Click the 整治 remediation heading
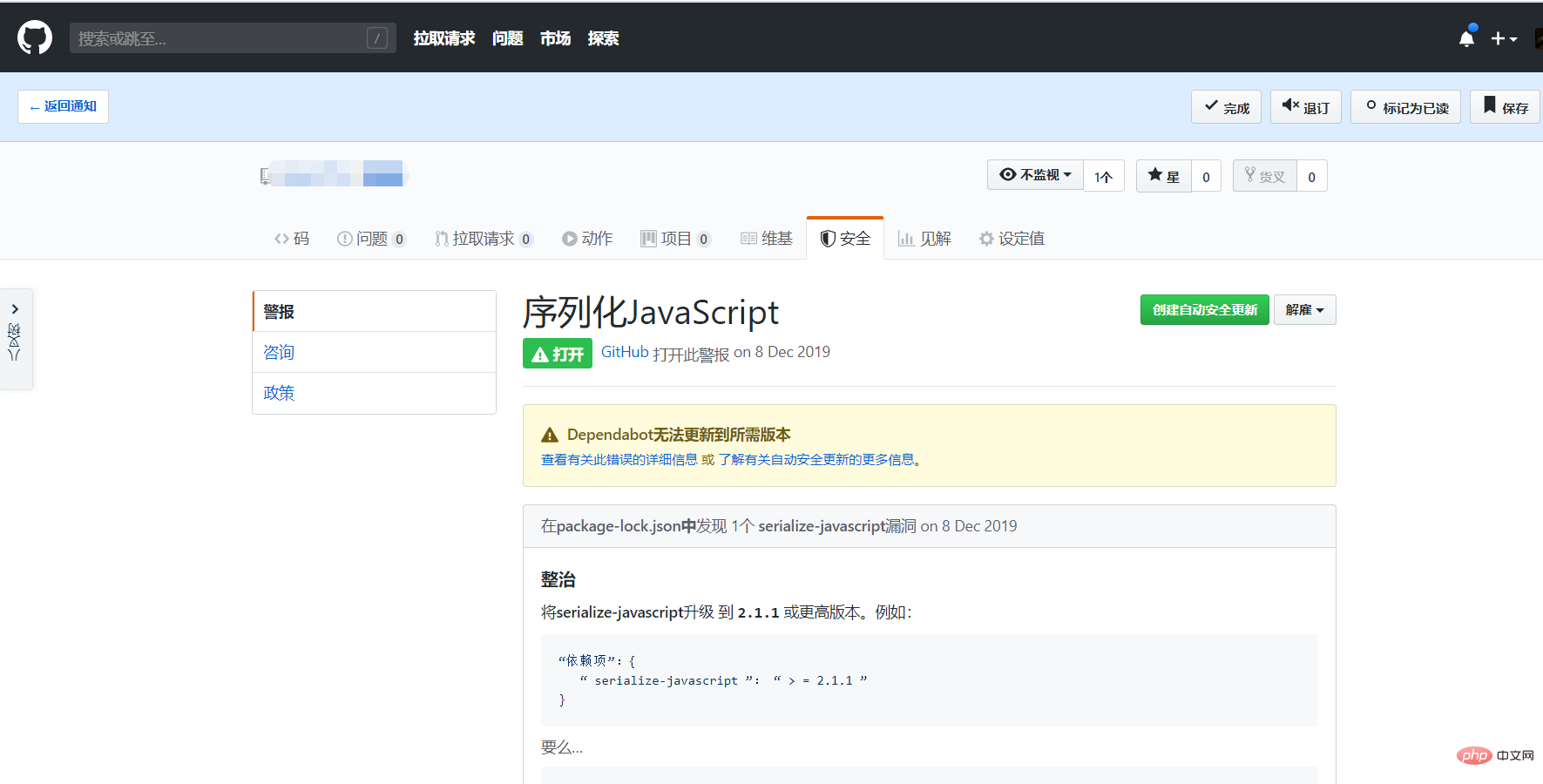 point(558,579)
